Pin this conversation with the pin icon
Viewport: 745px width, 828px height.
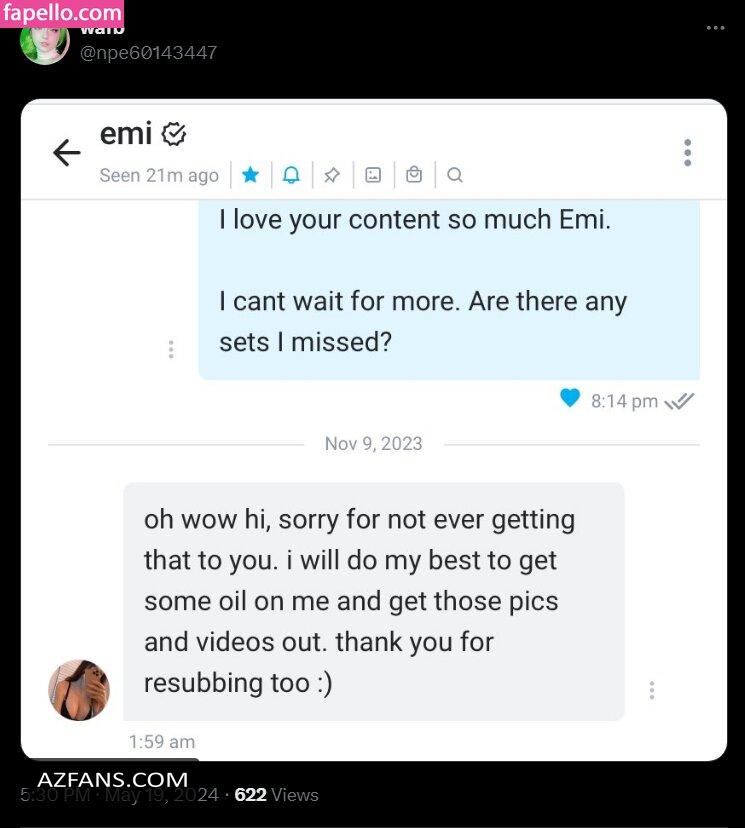[x=332, y=175]
